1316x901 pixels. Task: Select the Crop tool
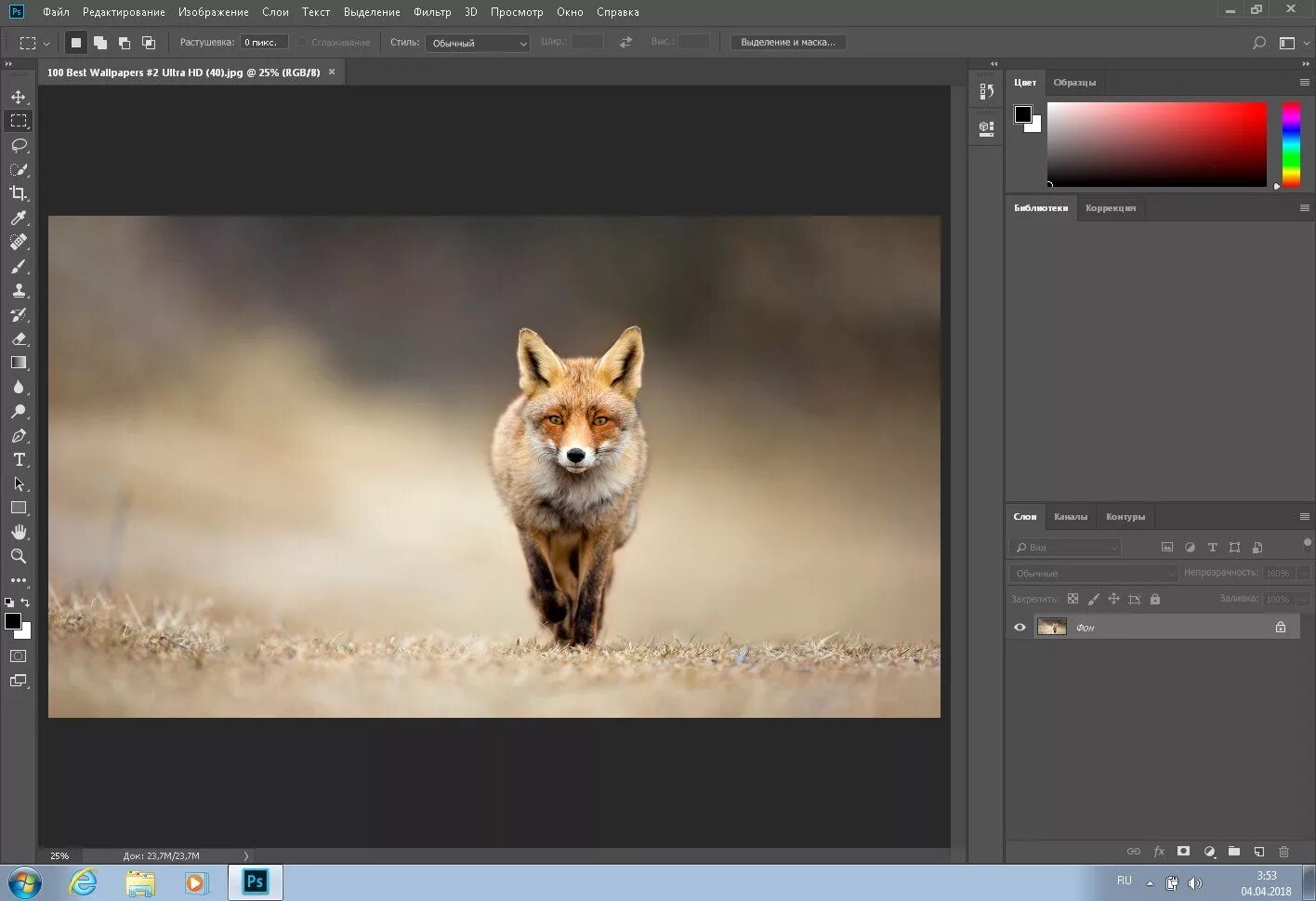[19, 193]
